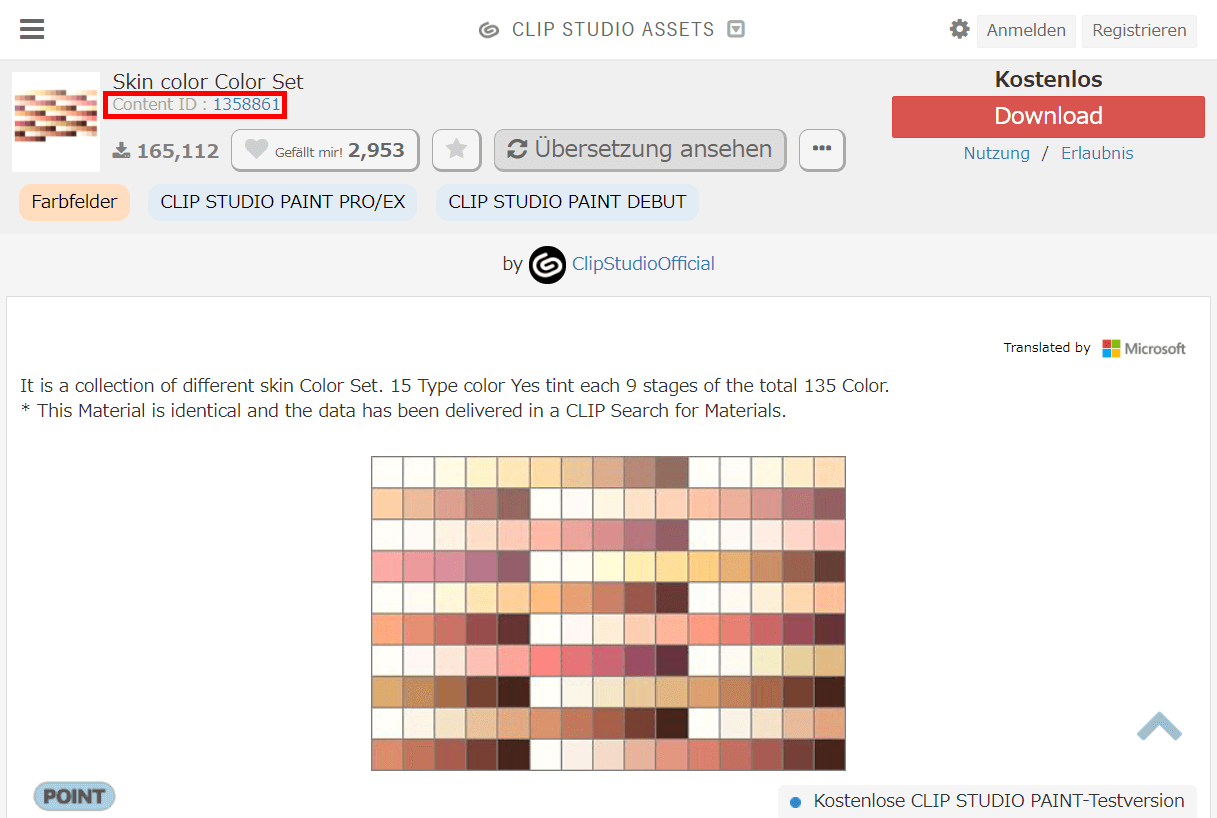Click the skin color palette preview image
Viewport: 1217px width, 818px height.
(608, 613)
